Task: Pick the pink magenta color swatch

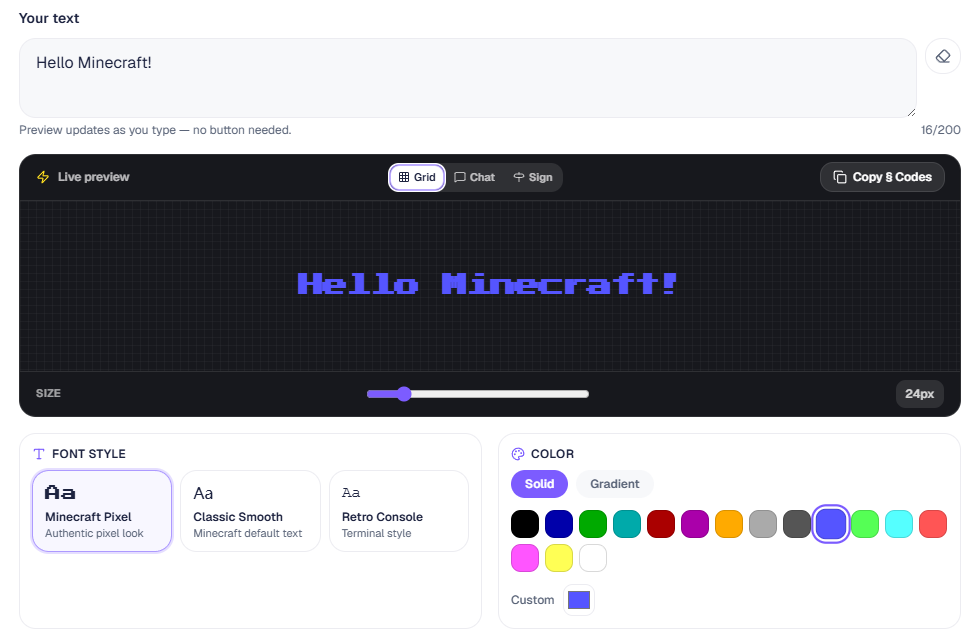Action: tap(525, 558)
